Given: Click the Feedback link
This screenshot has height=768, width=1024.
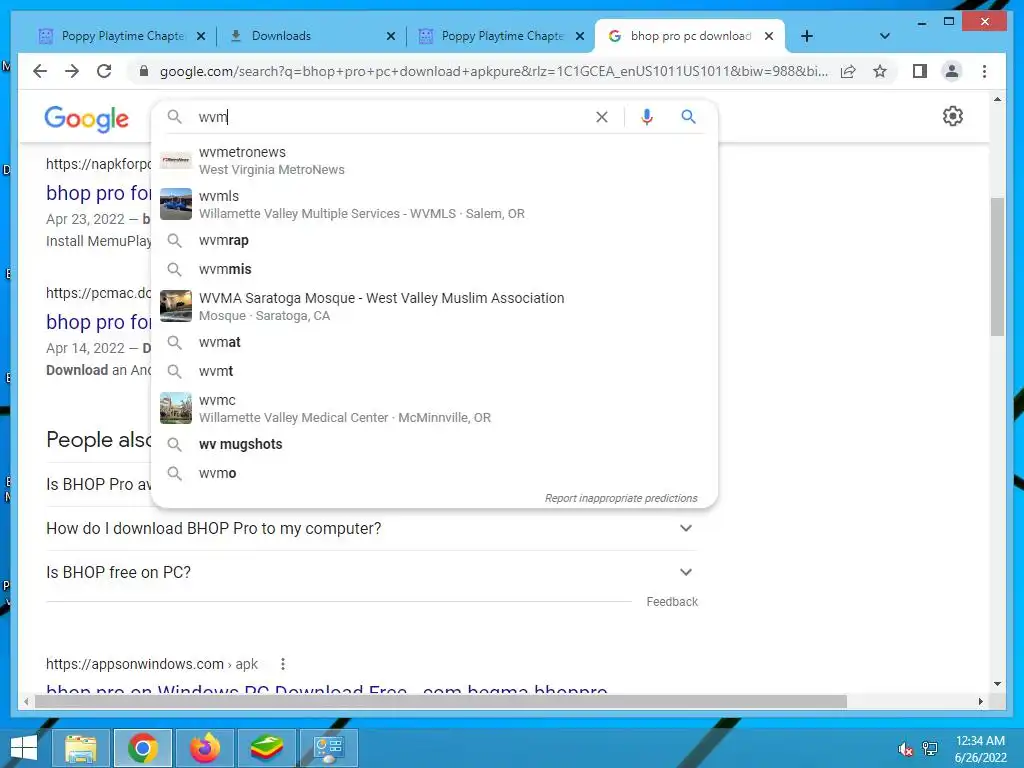Looking at the screenshot, I should click(x=672, y=601).
